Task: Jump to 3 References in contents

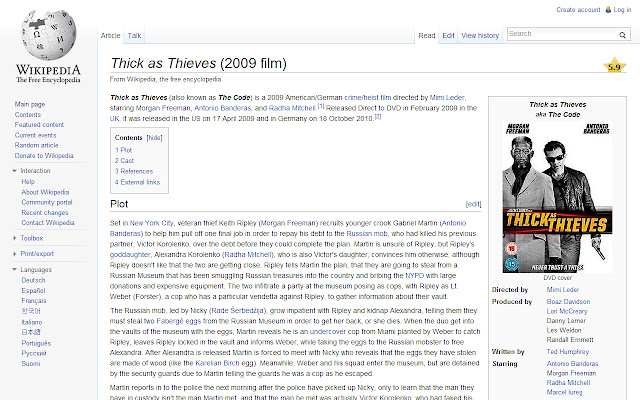Action: click(134, 171)
